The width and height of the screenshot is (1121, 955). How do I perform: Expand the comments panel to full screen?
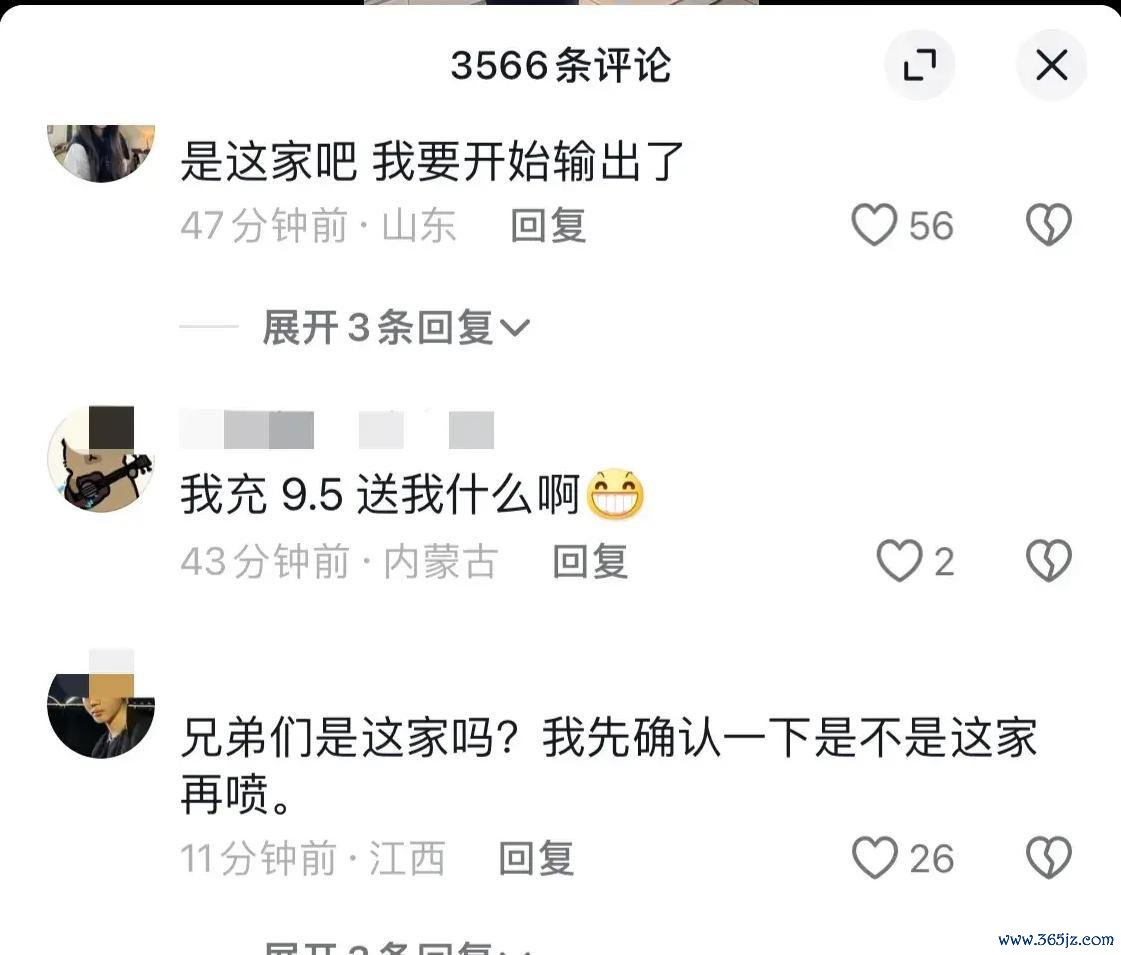coord(919,66)
